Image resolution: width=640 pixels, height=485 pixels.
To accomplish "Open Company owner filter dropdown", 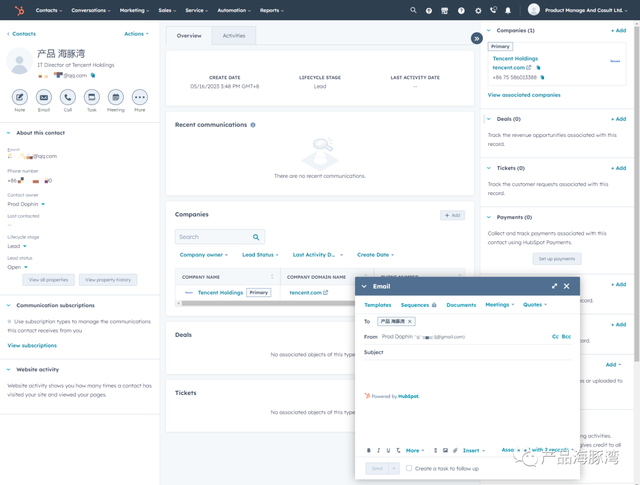I will 204,255.
